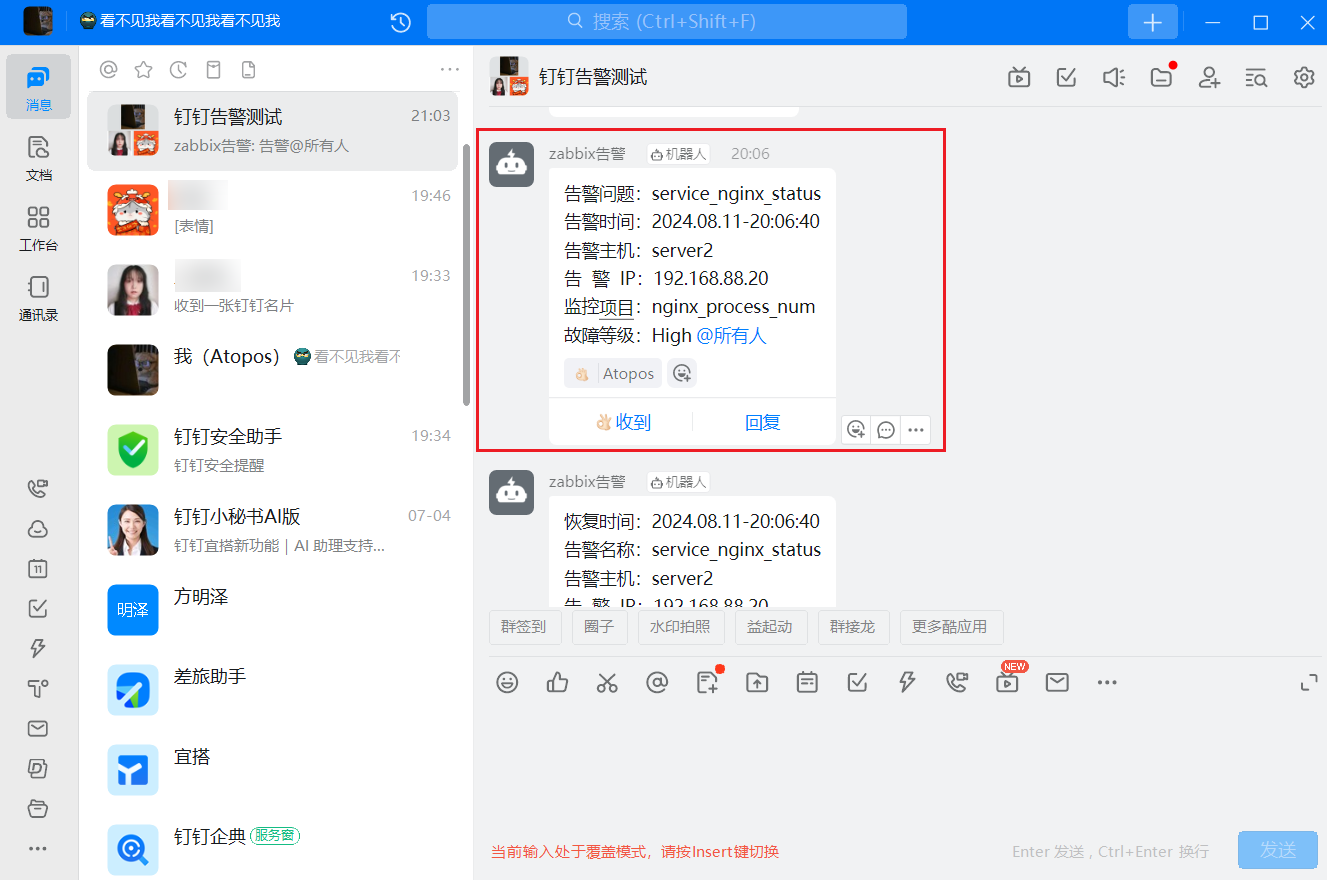Viewport: 1327px width, 880px height.
Task: Open group settings gear icon
Action: 1303,77
